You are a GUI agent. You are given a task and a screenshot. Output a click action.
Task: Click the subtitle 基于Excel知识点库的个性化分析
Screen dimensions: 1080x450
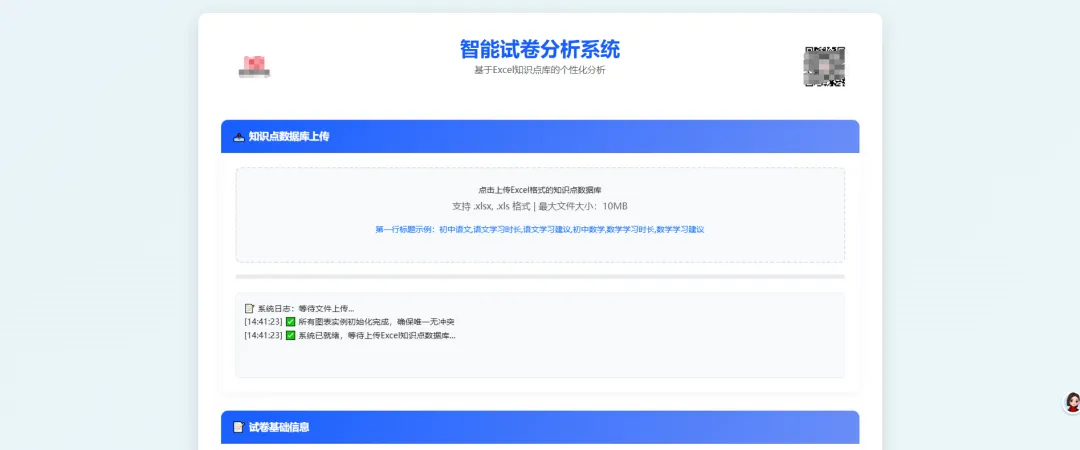[540, 70]
